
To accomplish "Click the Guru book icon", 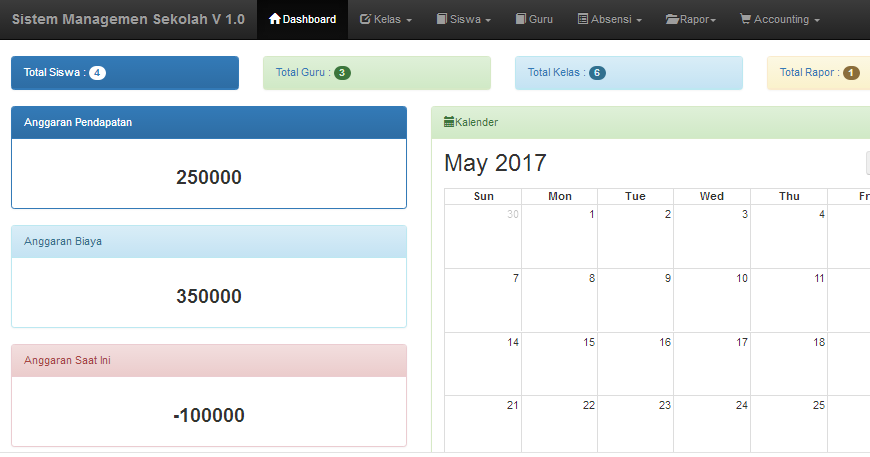I will [x=520, y=19].
